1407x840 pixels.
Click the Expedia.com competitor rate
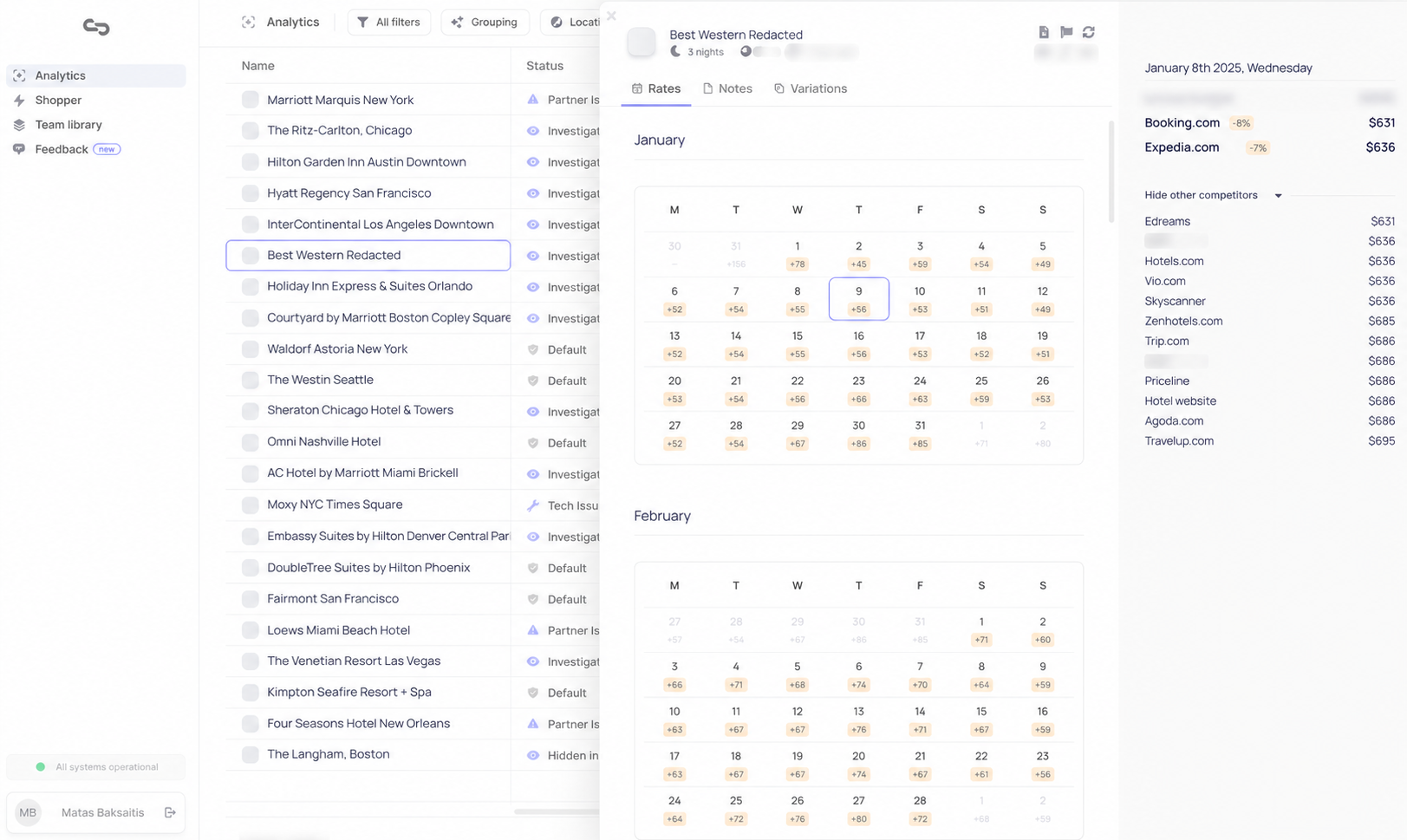click(x=1269, y=147)
